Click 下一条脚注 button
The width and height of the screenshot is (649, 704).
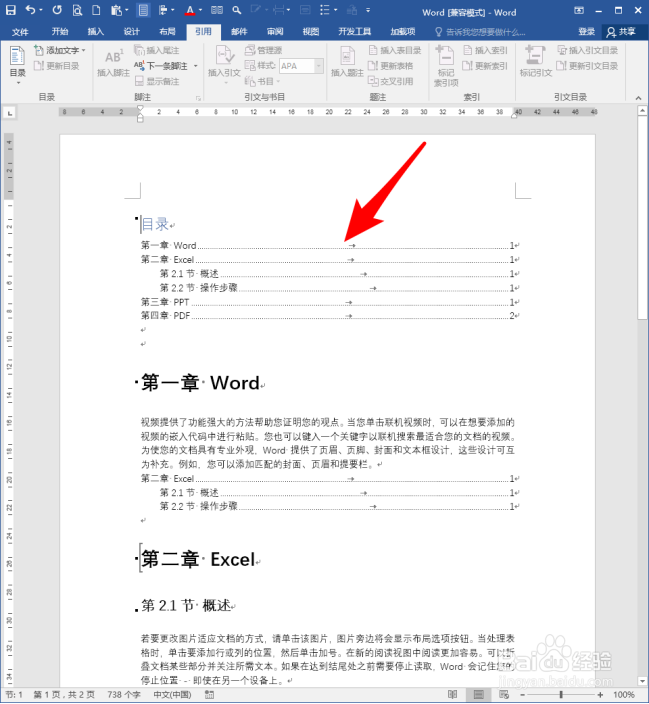[x=161, y=66]
